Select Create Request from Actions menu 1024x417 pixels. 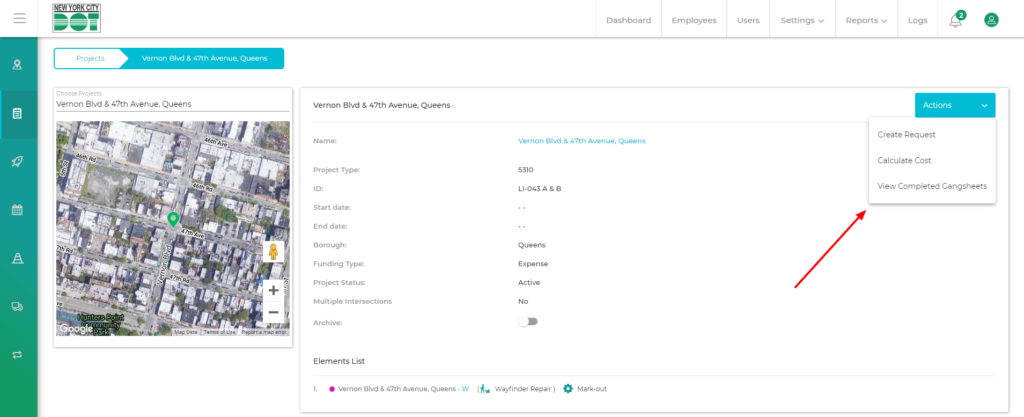906,134
